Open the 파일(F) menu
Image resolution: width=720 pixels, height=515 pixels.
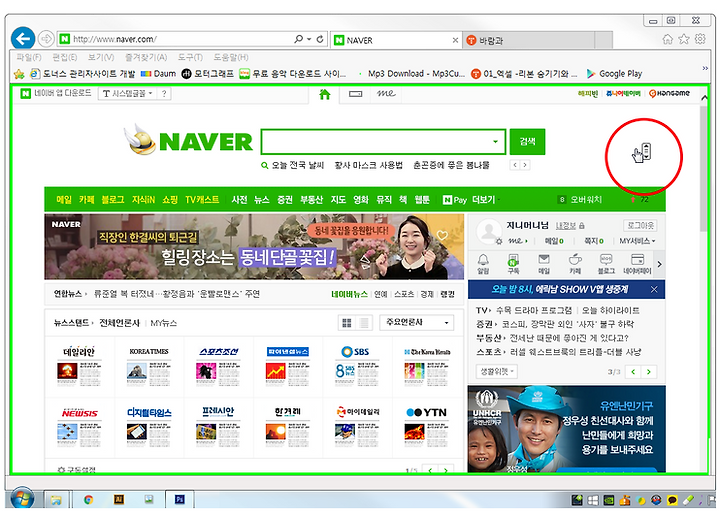(x=29, y=57)
